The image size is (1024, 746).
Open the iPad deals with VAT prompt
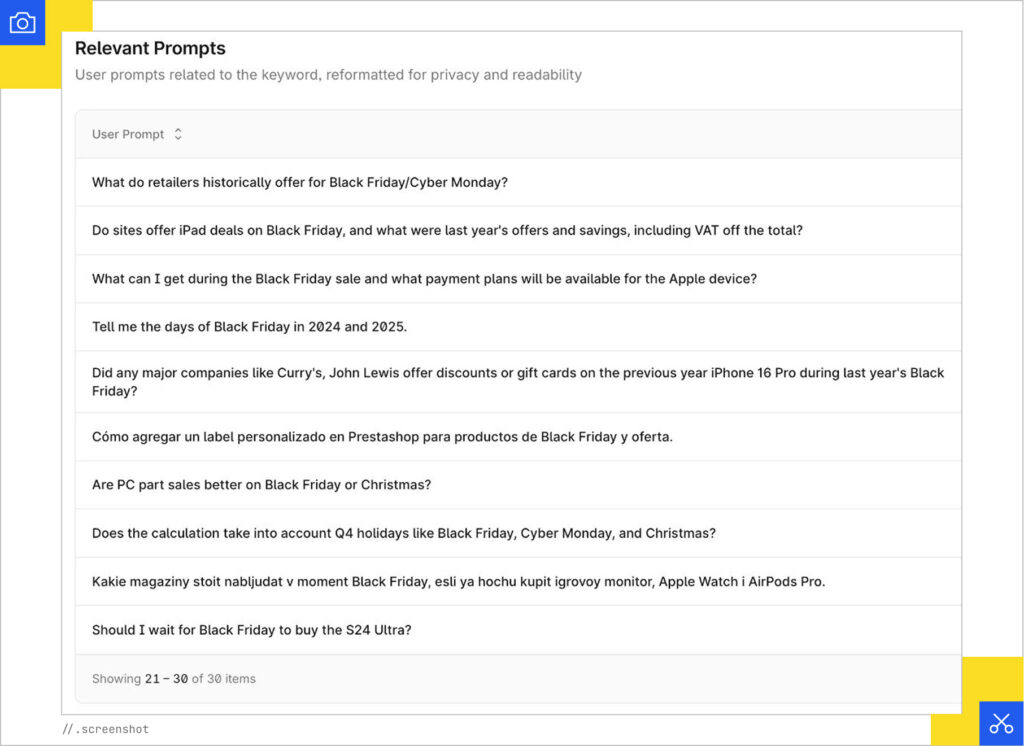[x=447, y=230]
